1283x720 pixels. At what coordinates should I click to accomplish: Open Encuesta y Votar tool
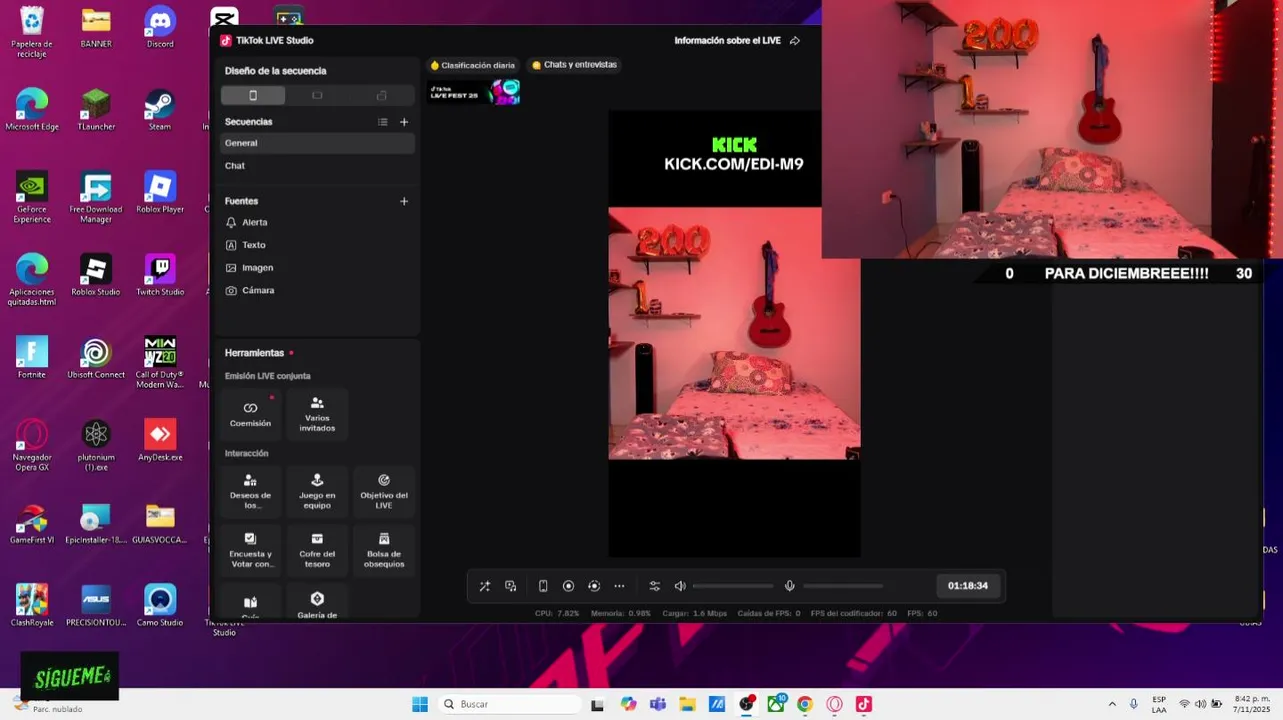tap(250, 550)
